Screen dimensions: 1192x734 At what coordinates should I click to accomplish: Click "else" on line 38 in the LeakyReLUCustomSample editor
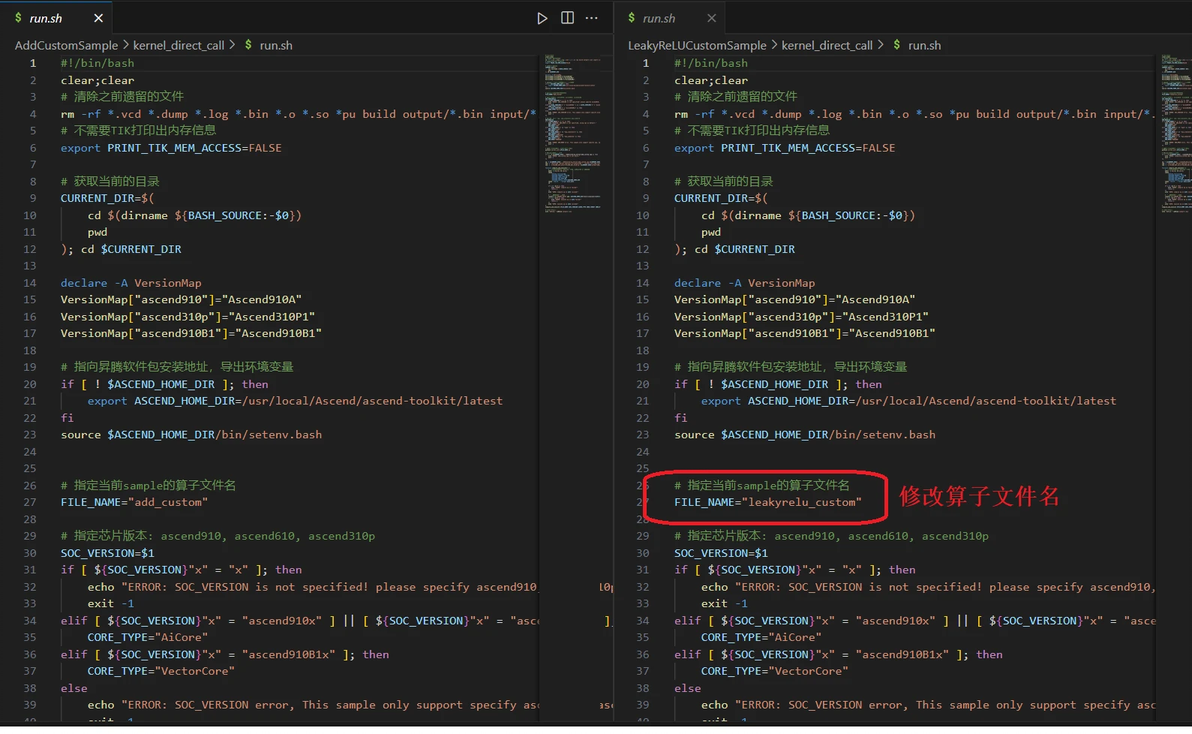click(x=687, y=688)
